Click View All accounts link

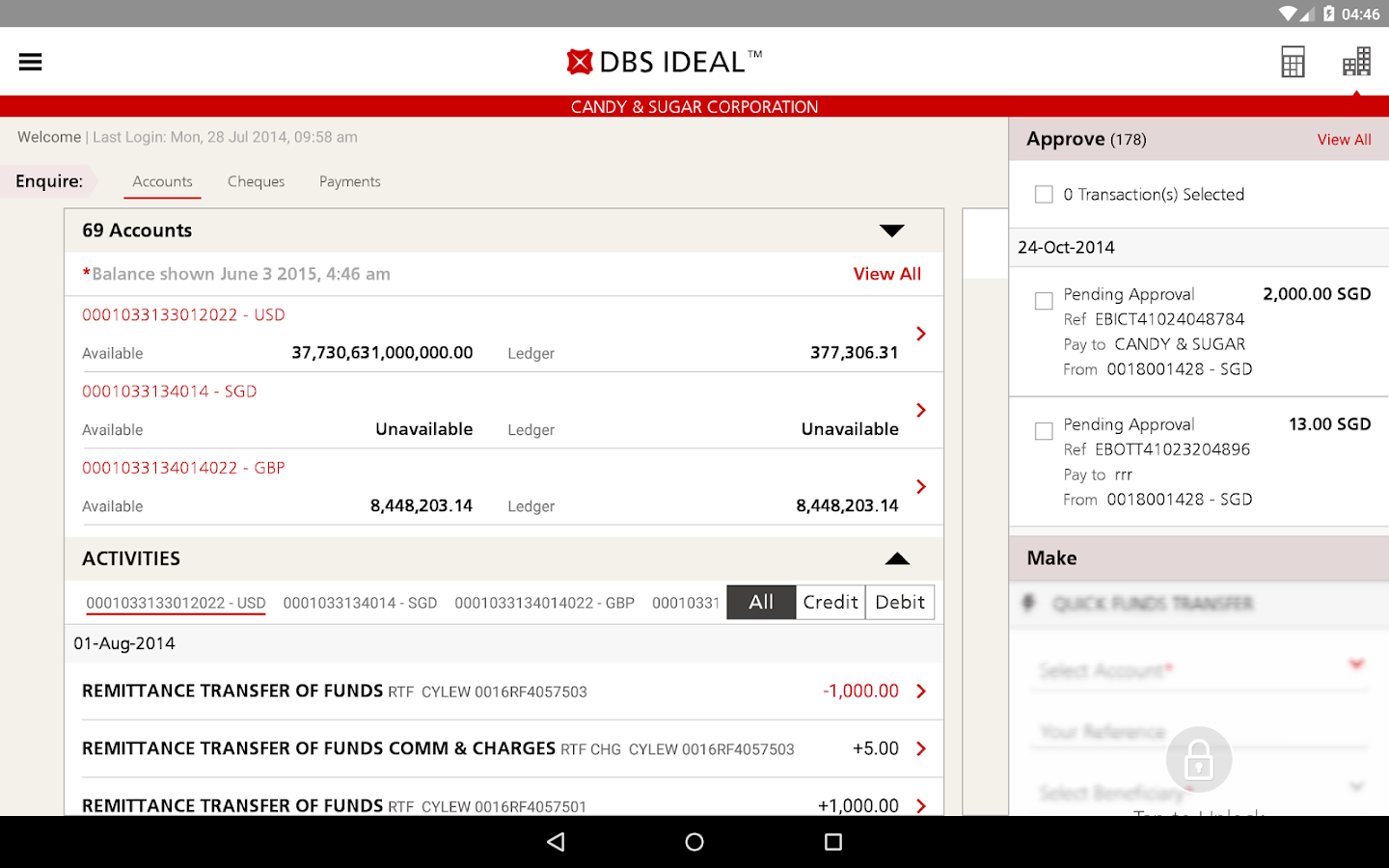tap(886, 274)
